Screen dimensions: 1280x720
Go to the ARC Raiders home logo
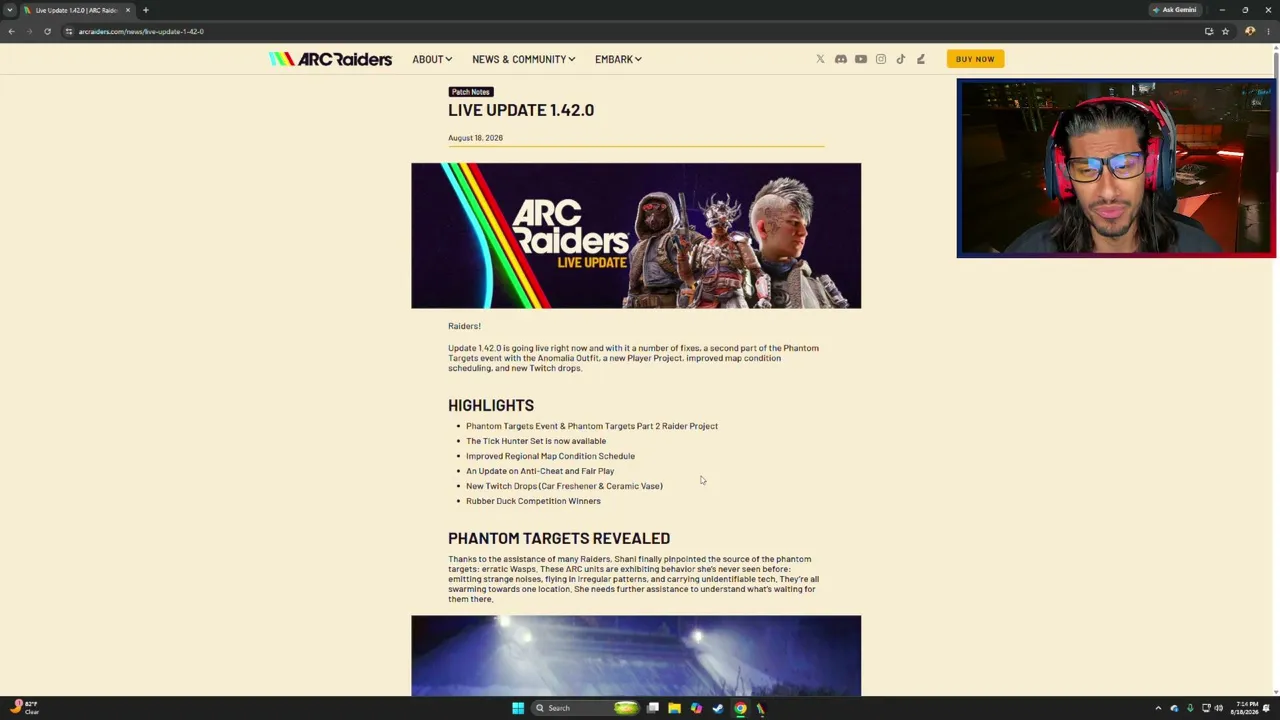[330, 59]
